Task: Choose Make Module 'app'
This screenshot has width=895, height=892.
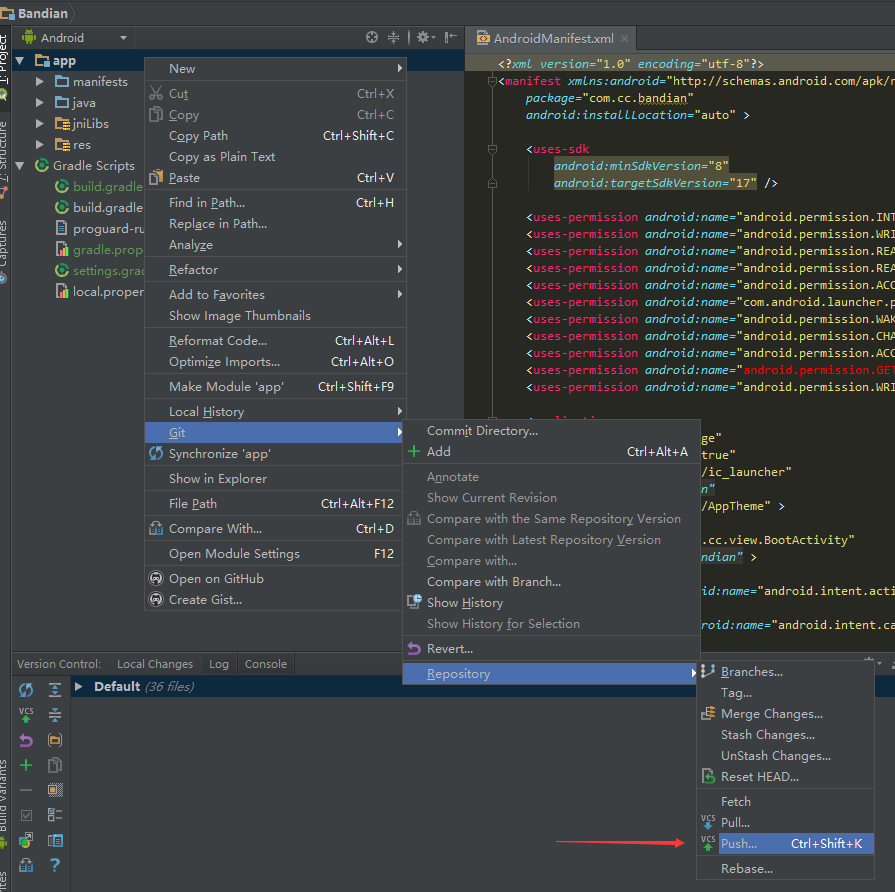Action: pyautogui.click(x=275, y=387)
